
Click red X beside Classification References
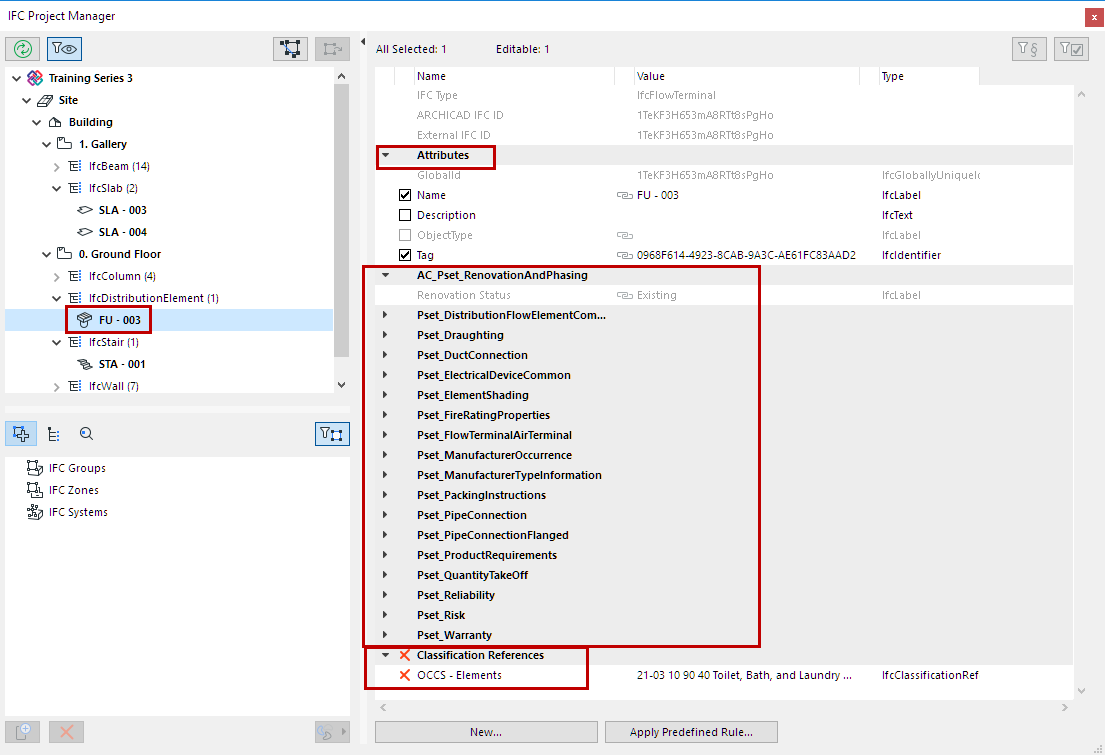coord(405,655)
